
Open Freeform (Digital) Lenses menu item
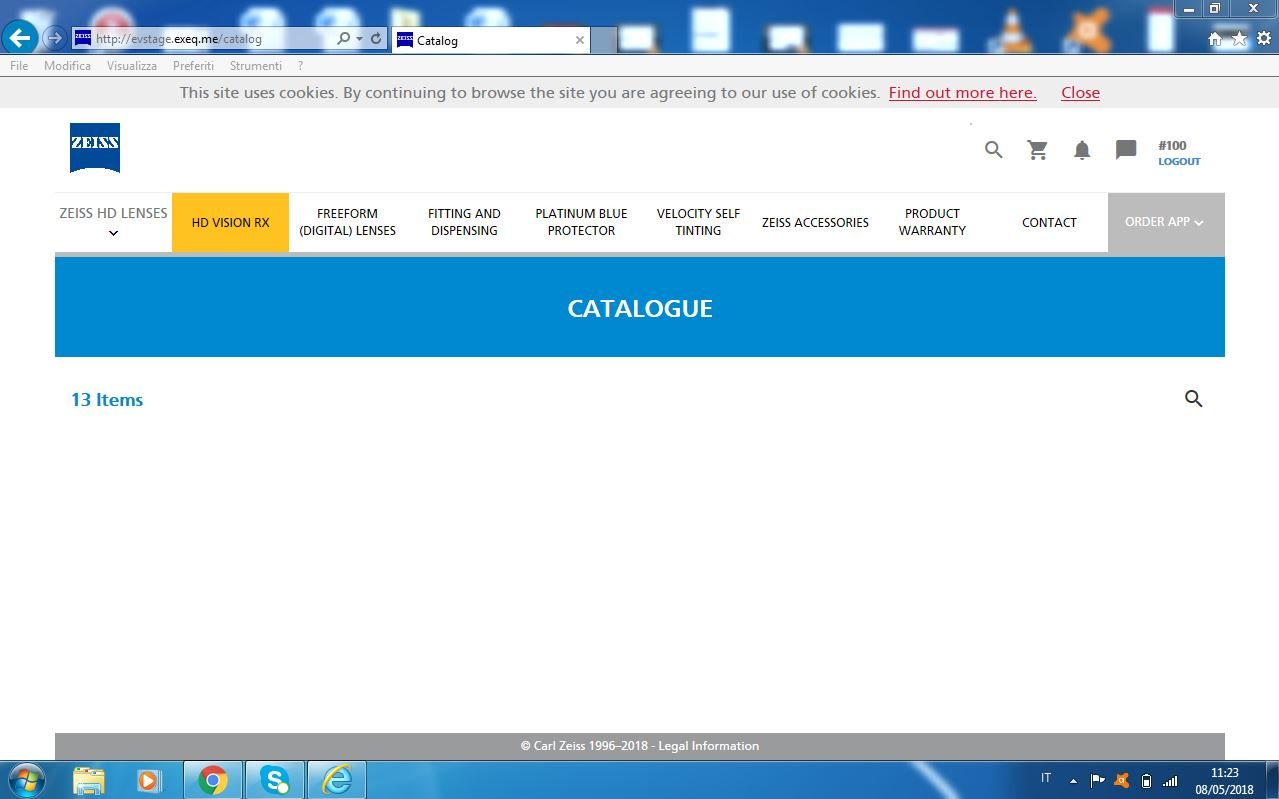pyautogui.click(x=347, y=222)
